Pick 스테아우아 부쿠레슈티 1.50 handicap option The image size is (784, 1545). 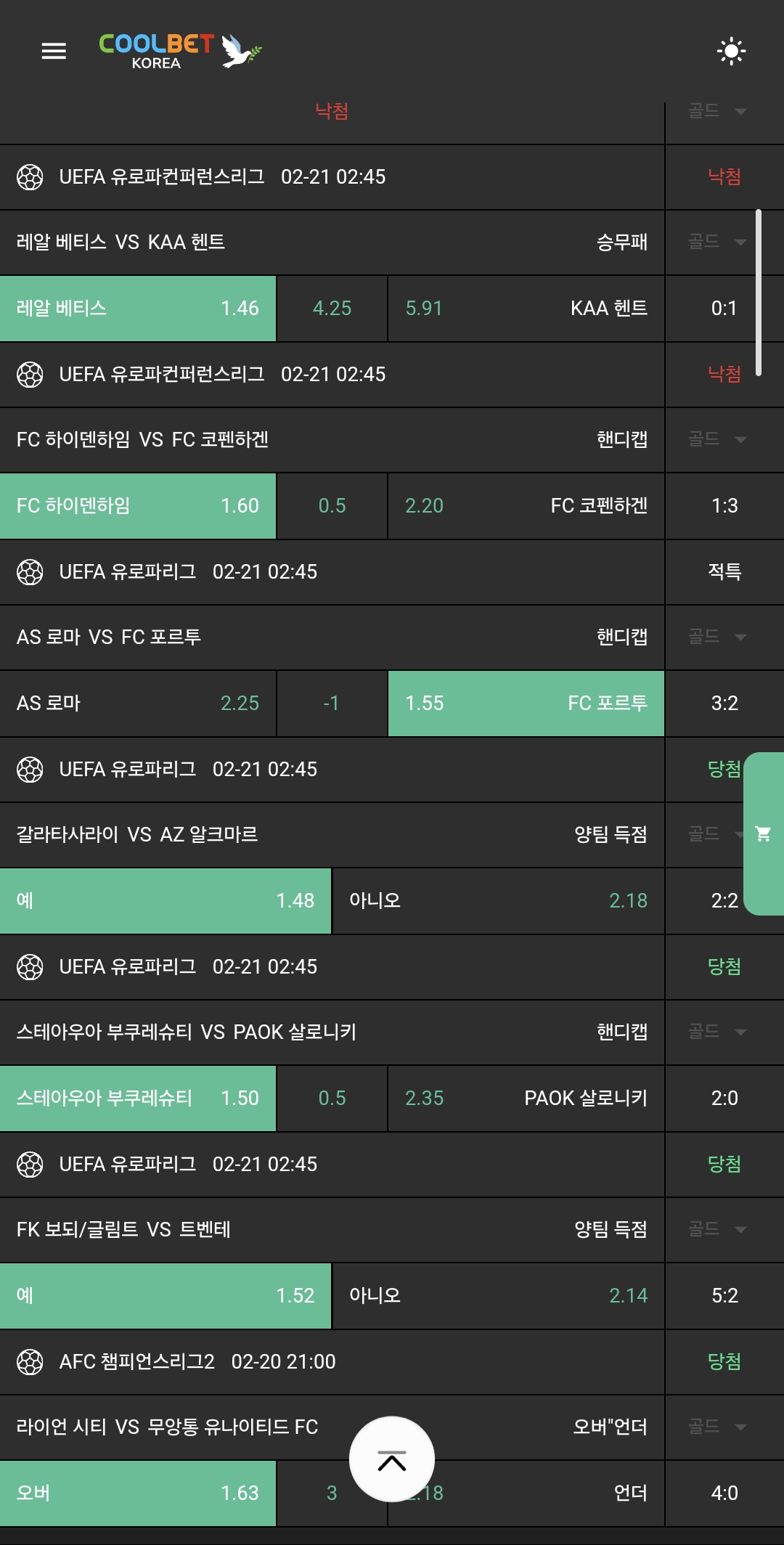coord(138,1098)
